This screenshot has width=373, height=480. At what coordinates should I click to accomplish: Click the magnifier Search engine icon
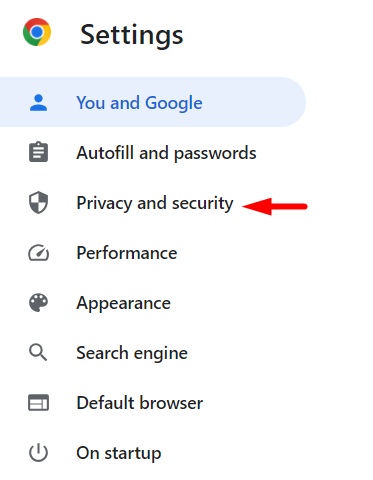pyautogui.click(x=38, y=353)
